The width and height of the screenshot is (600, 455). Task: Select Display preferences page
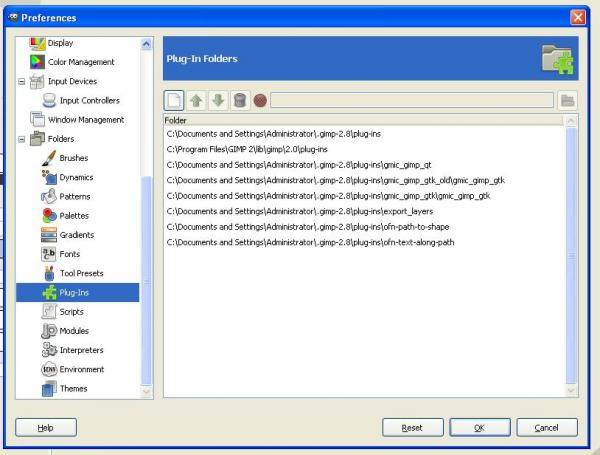(60, 43)
